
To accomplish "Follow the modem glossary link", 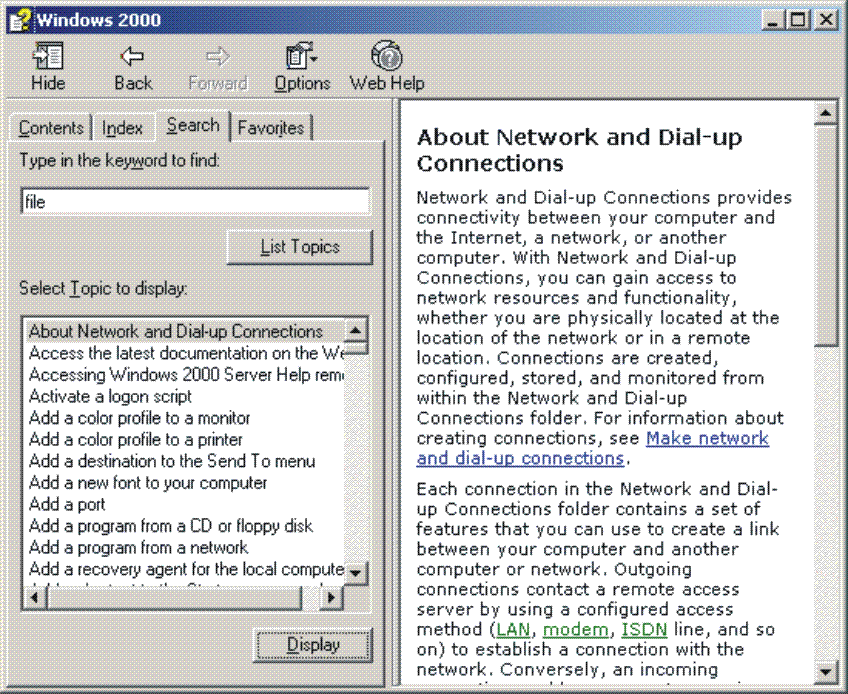I will click(575, 630).
